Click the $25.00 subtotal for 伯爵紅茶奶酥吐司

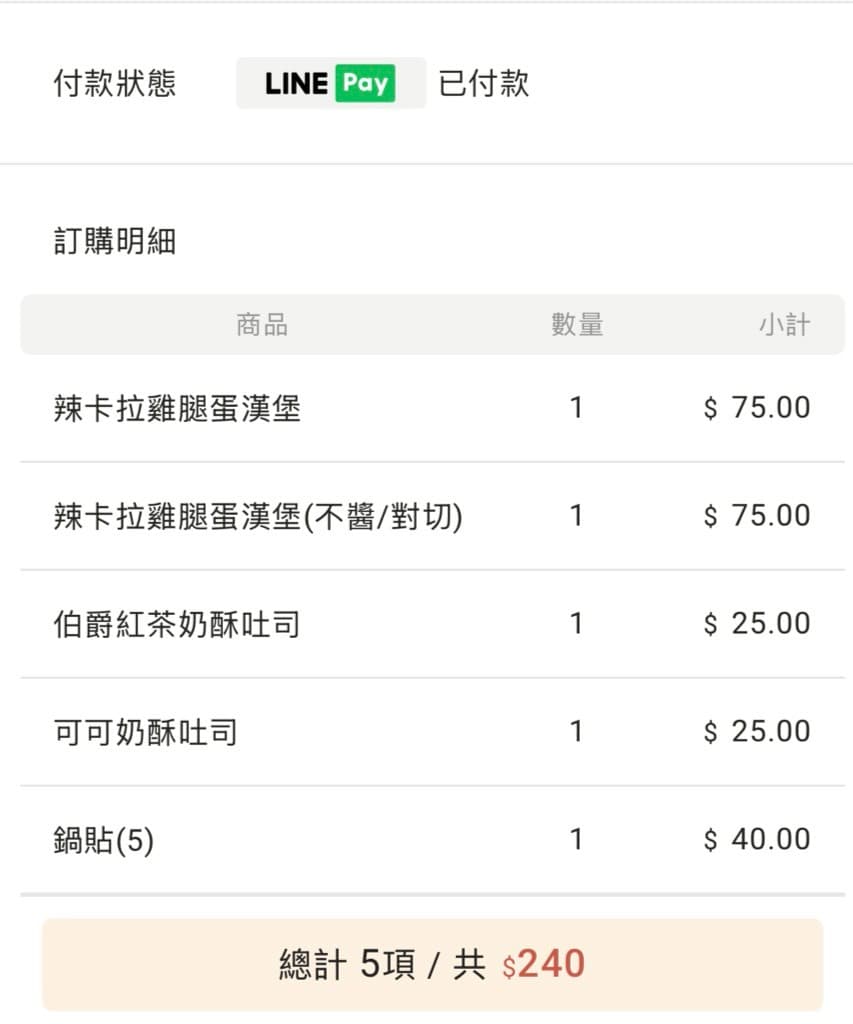point(757,624)
